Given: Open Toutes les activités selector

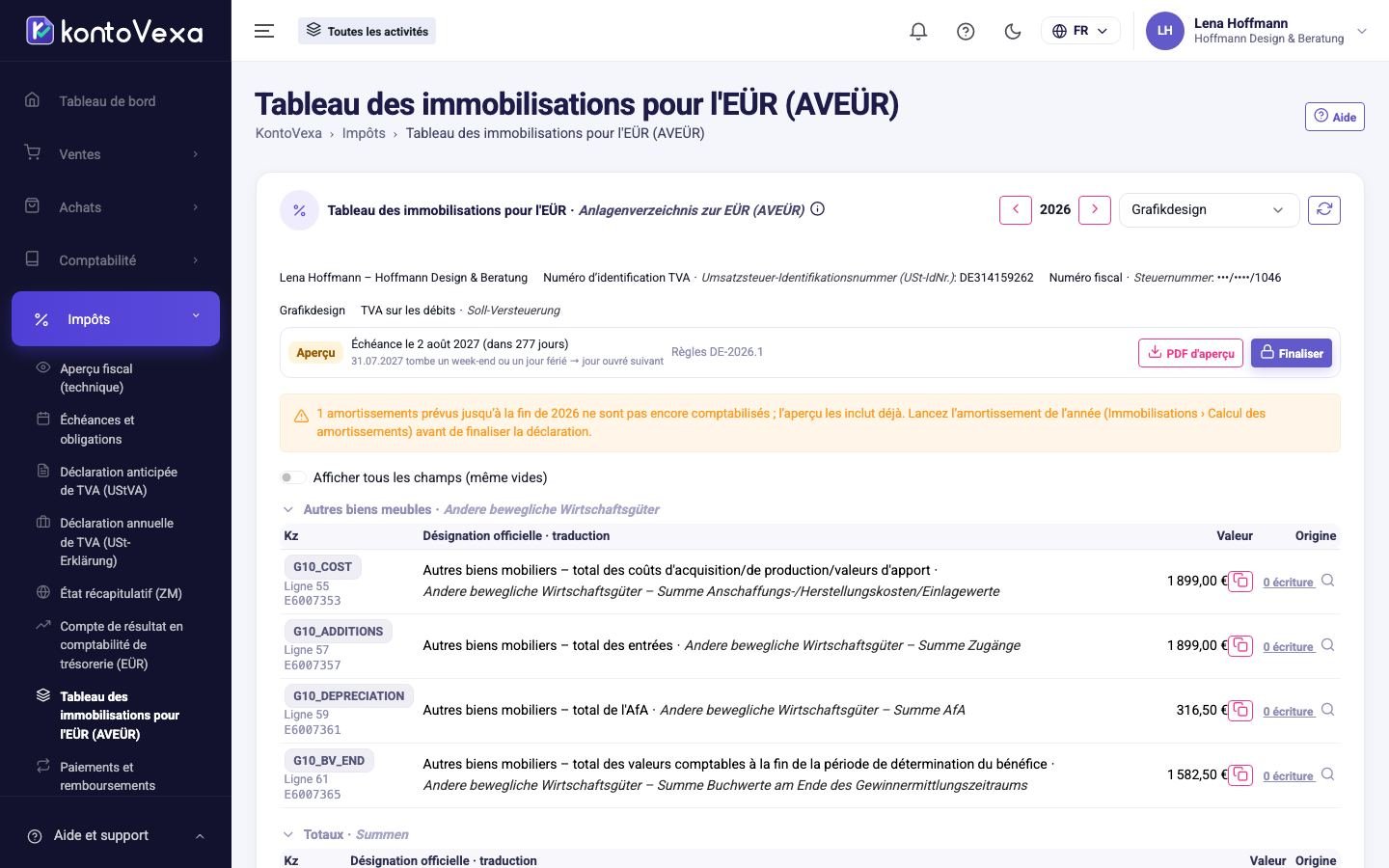Looking at the screenshot, I should tap(367, 31).
